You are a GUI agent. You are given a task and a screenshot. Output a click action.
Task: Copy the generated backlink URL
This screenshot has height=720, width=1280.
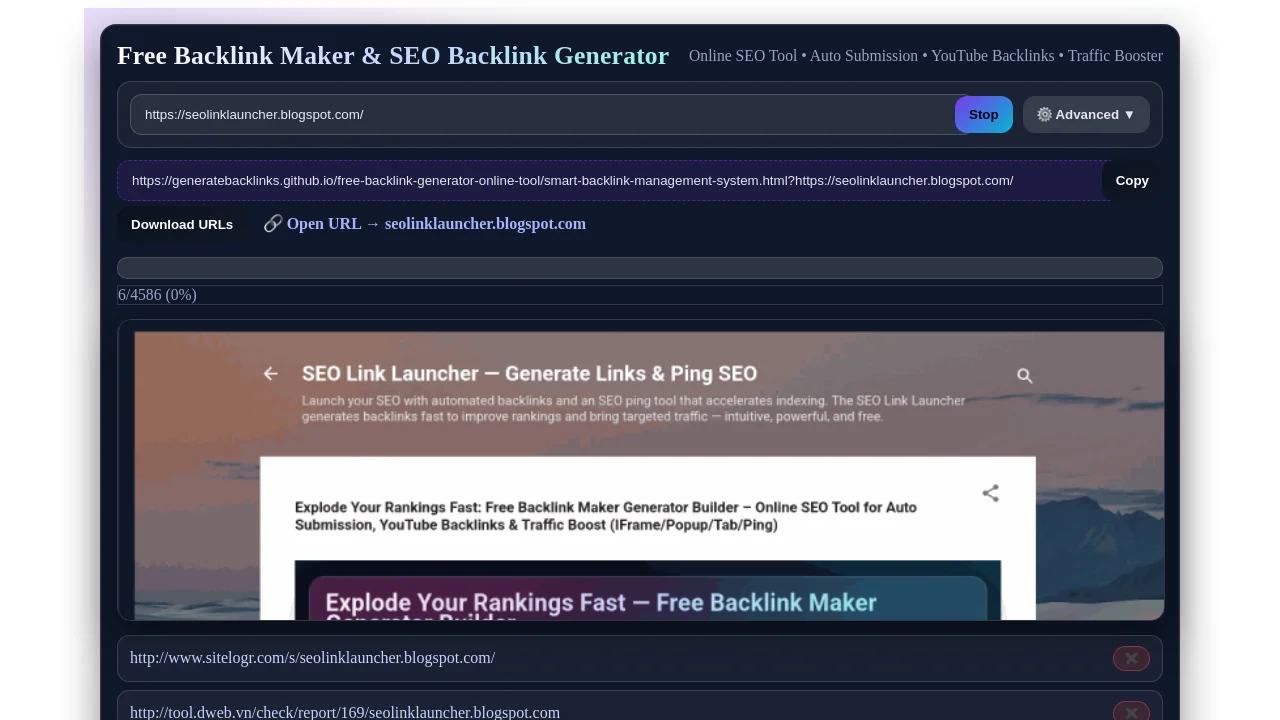[1132, 181]
